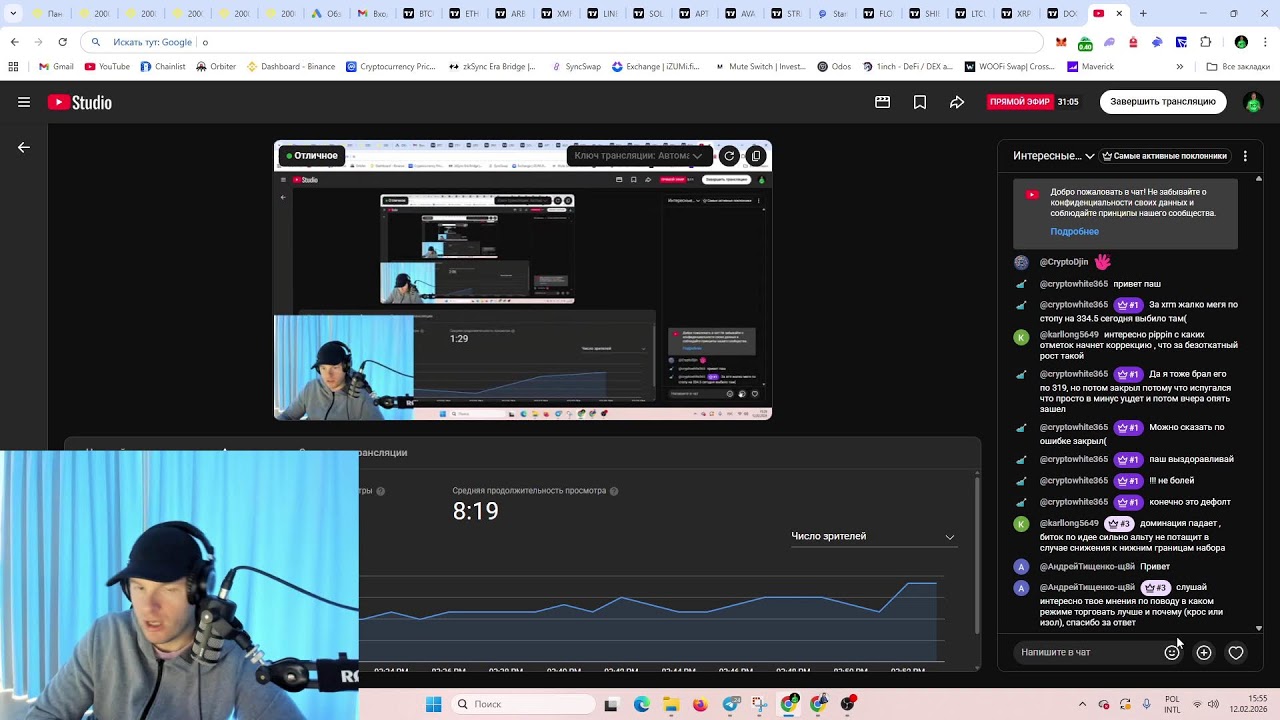Viewport: 1280px width, 720px height.
Task: Open Studio account avatar menu
Action: pyautogui.click(x=1252, y=102)
